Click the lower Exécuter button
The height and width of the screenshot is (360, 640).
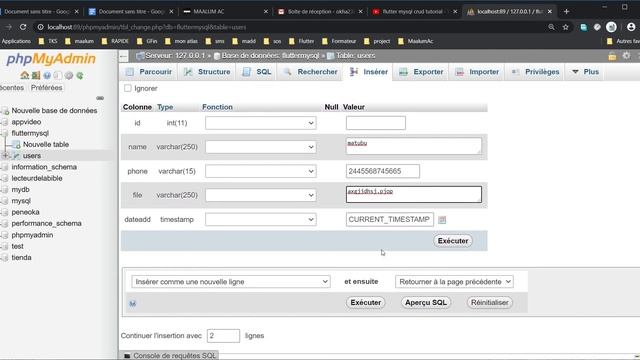click(x=366, y=302)
